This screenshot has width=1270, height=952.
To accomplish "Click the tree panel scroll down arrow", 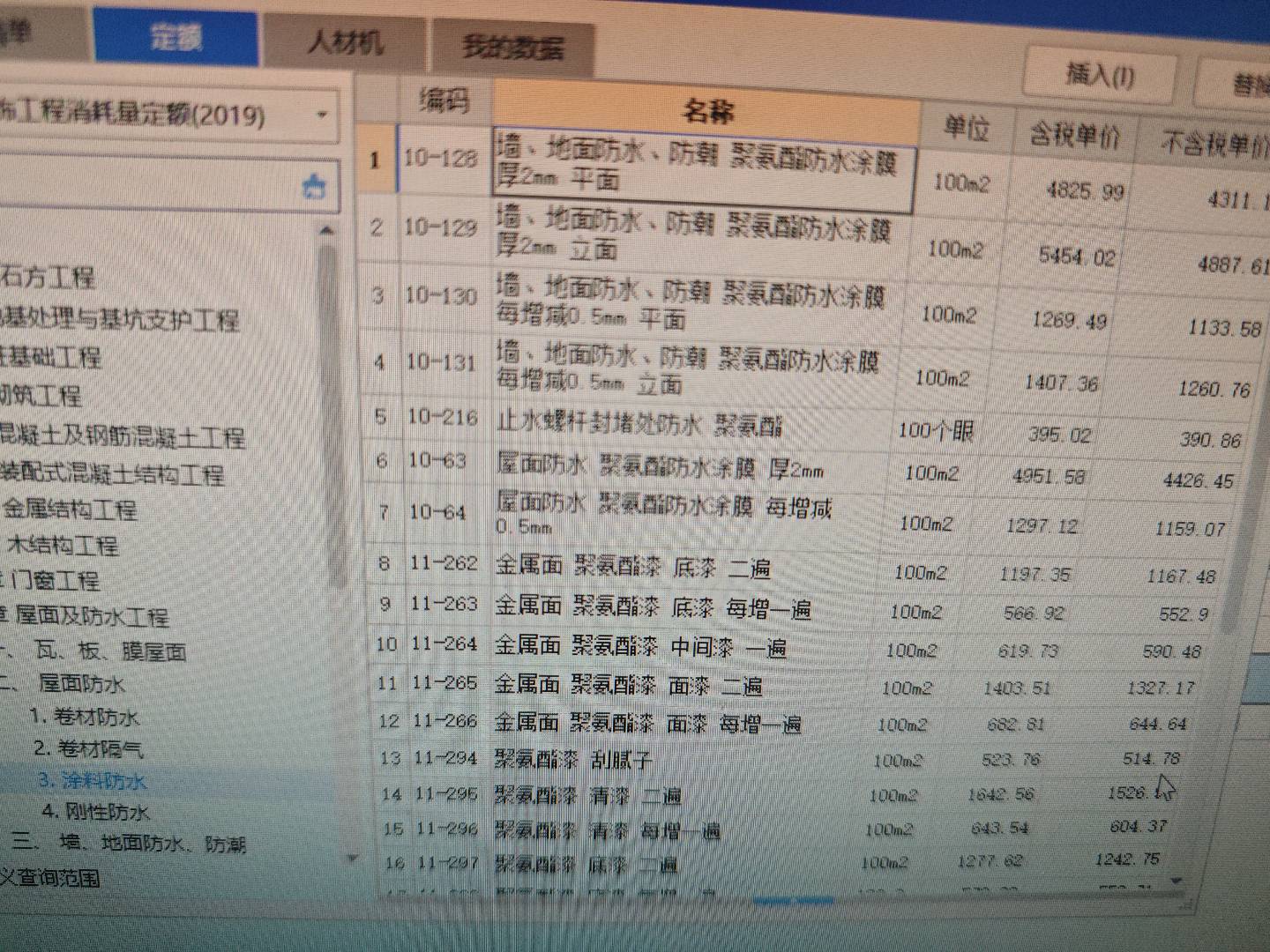I will [353, 858].
